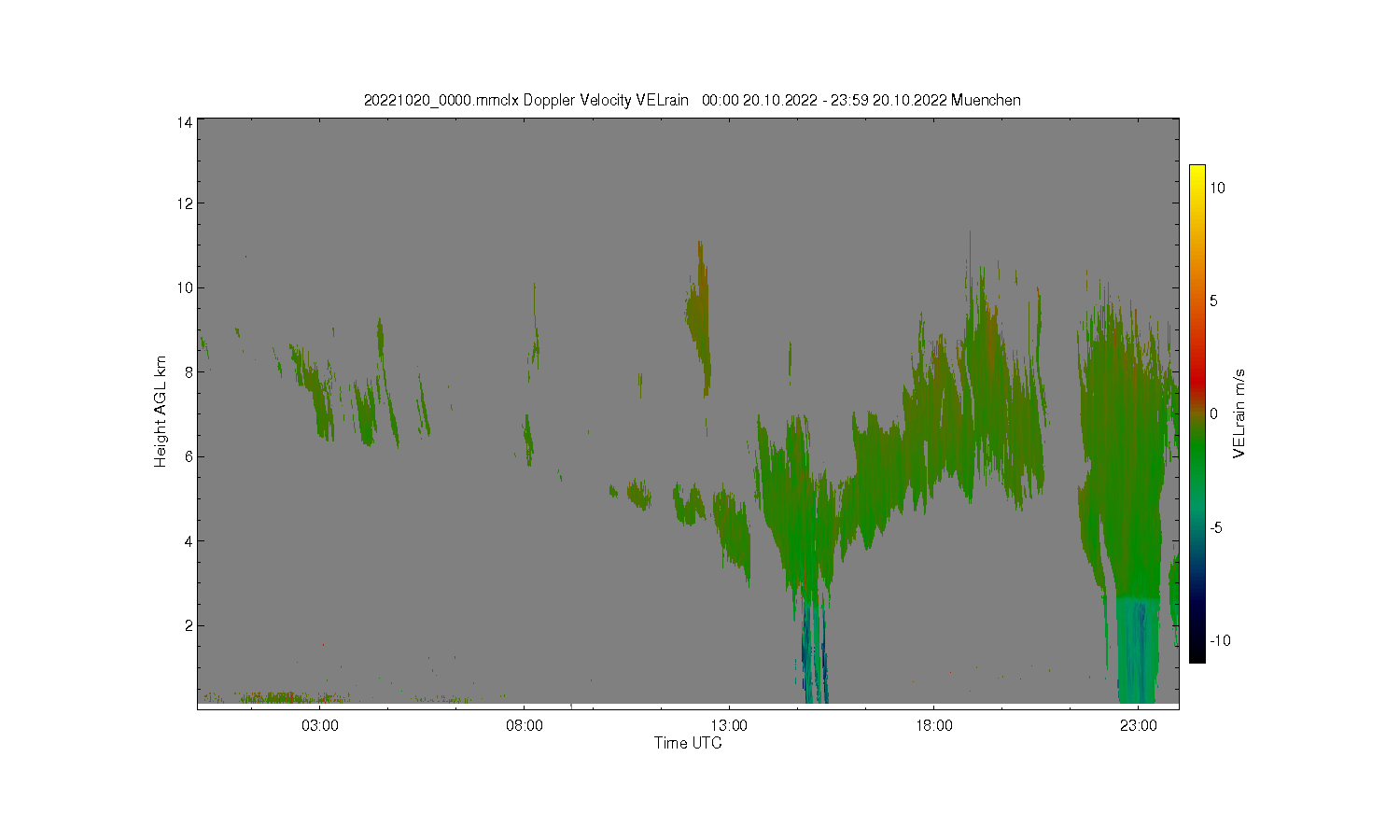Screen dimensions: 1400x840
Task: Click the '03:00' time tick label
Action: click(320, 725)
